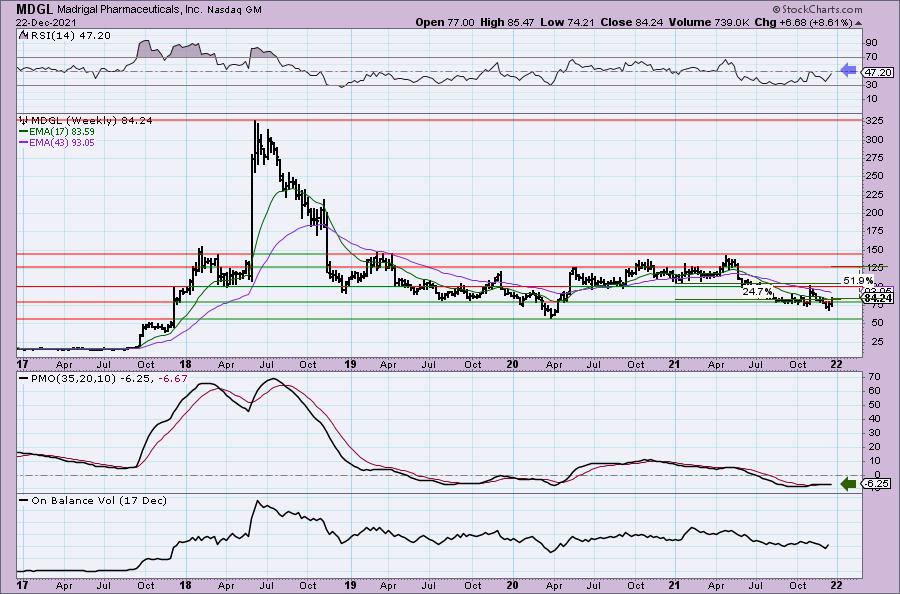Click the Open 77.00 value
The image size is (900, 594).
click(x=445, y=22)
